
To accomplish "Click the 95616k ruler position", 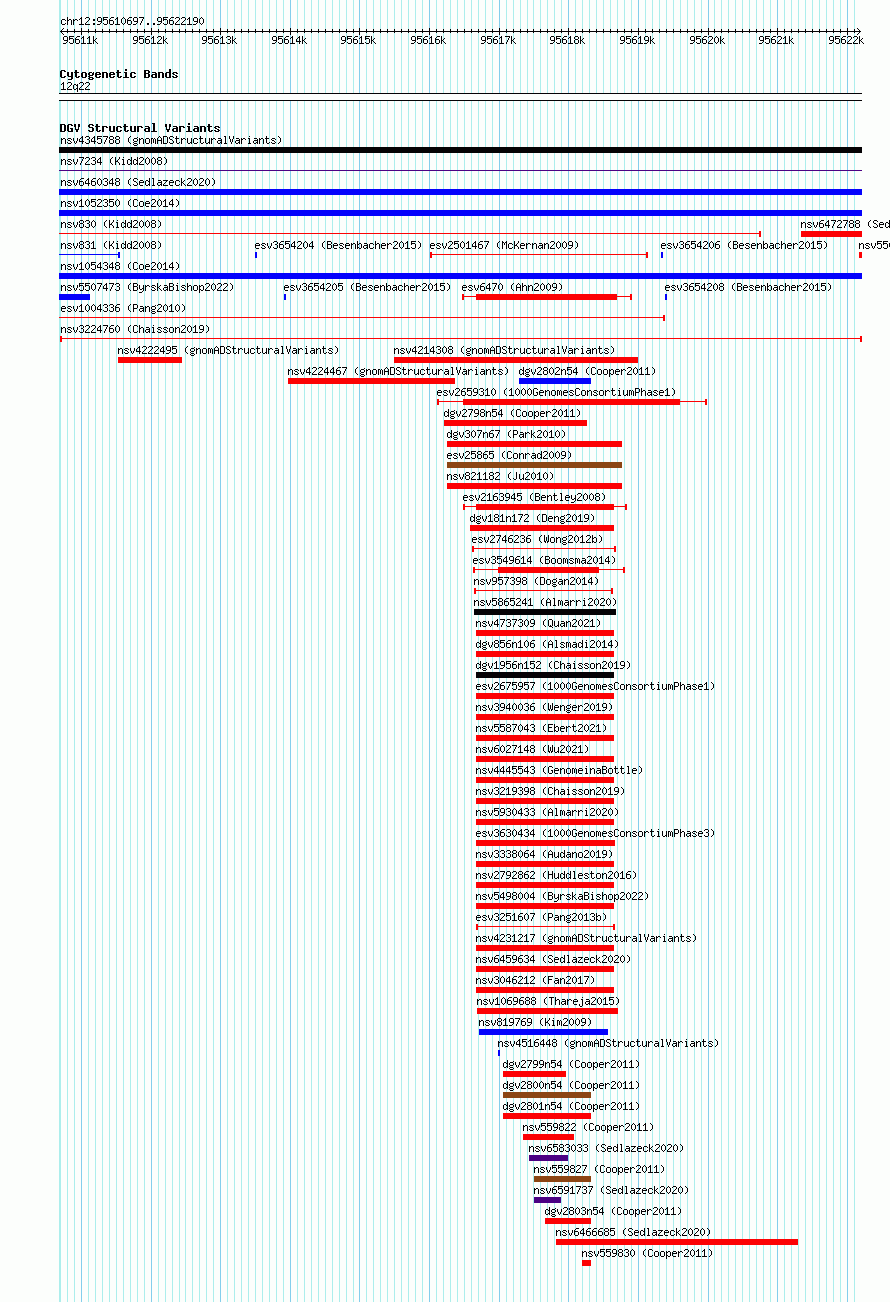I will [x=428, y=40].
